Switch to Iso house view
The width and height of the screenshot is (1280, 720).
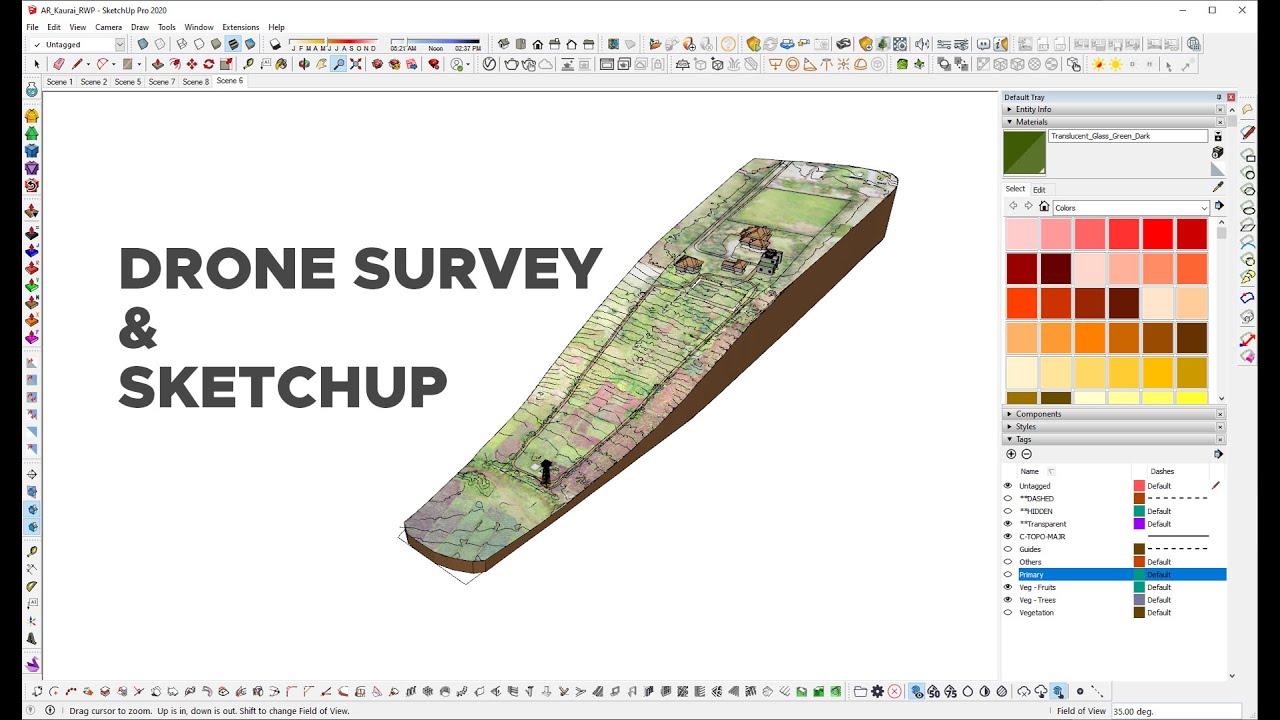click(x=504, y=44)
